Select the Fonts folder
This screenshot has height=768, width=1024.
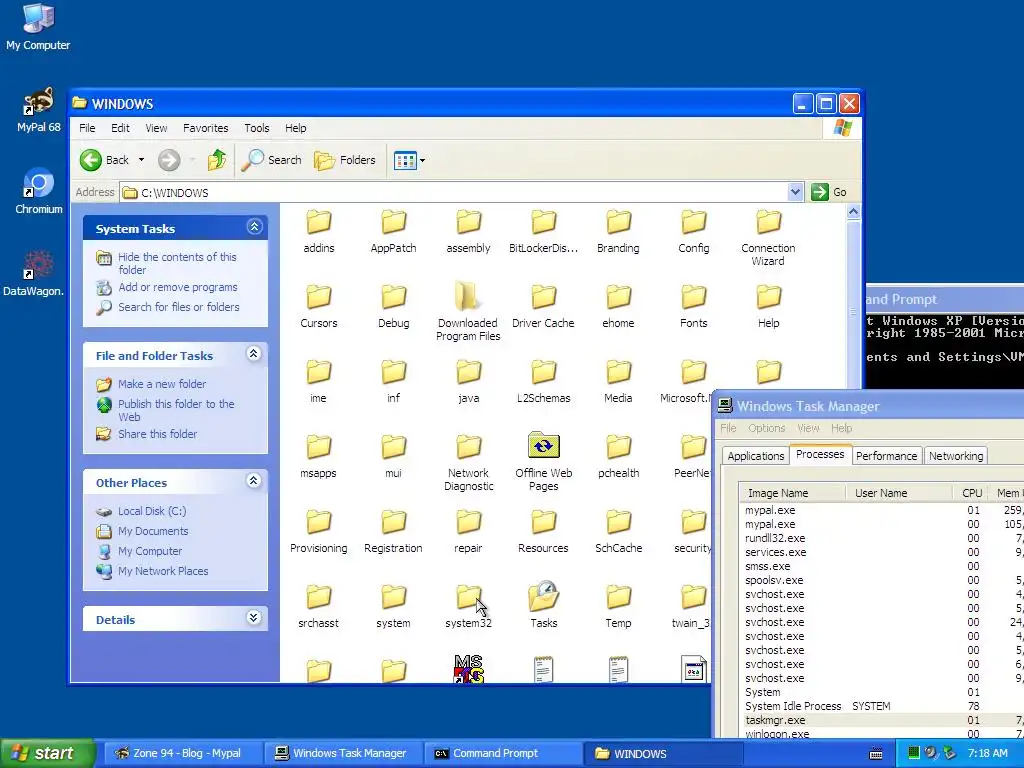click(693, 307)
